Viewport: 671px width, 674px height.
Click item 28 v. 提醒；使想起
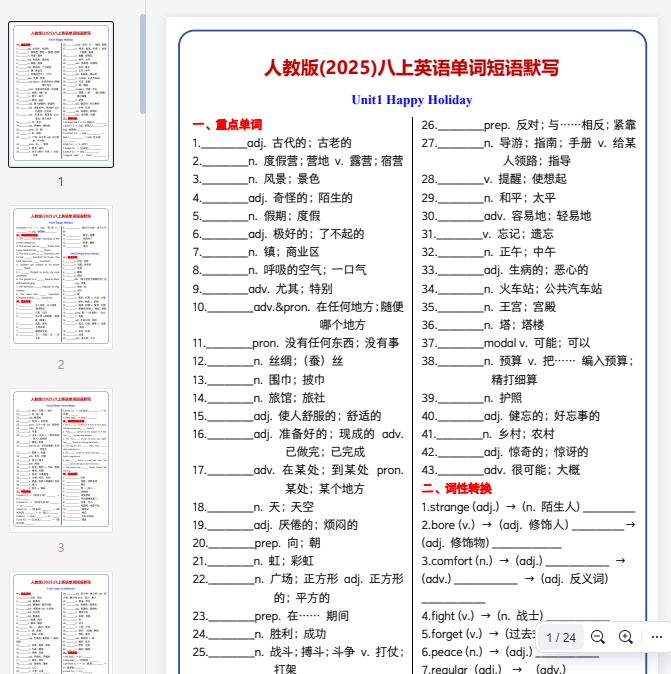tap(494, 179)
